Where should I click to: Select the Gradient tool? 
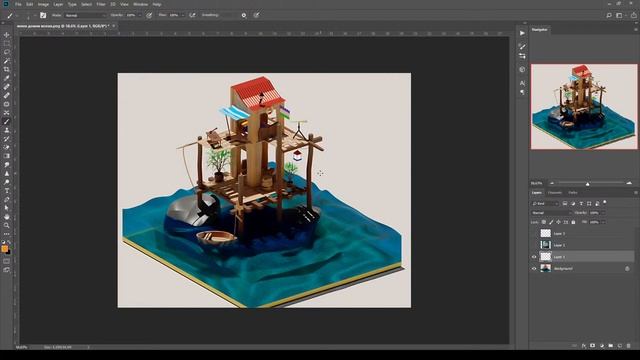coord(7,156)
